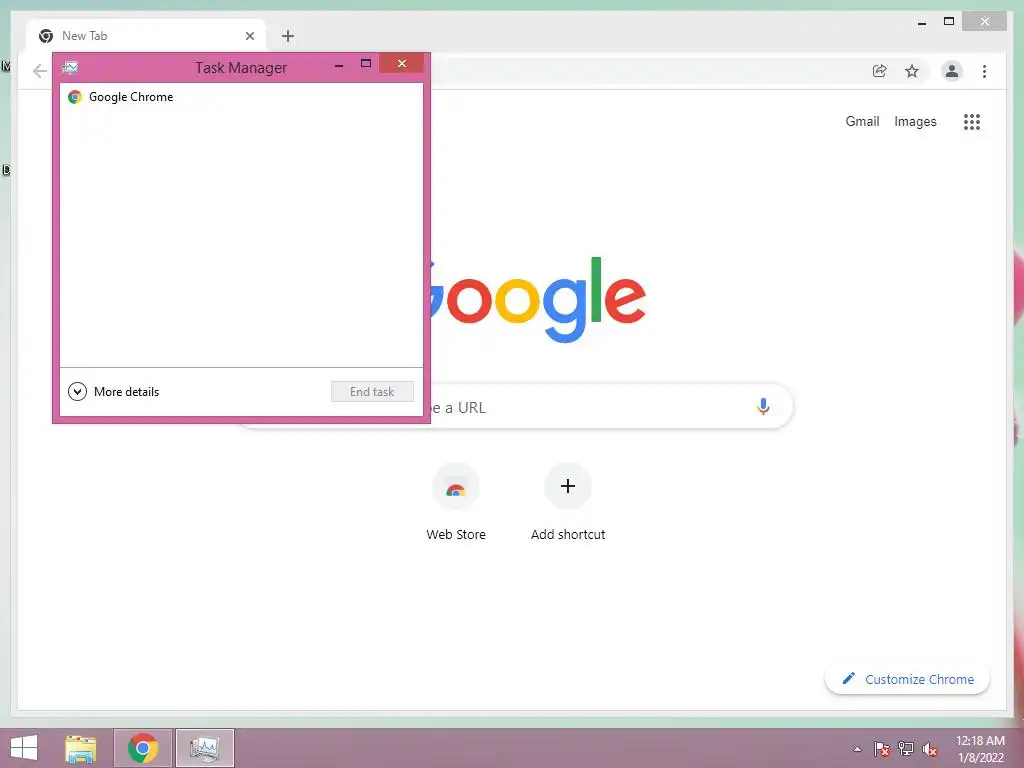Open Google apps grid
This screenshot has width=1024, height=768.
(972, 121)
